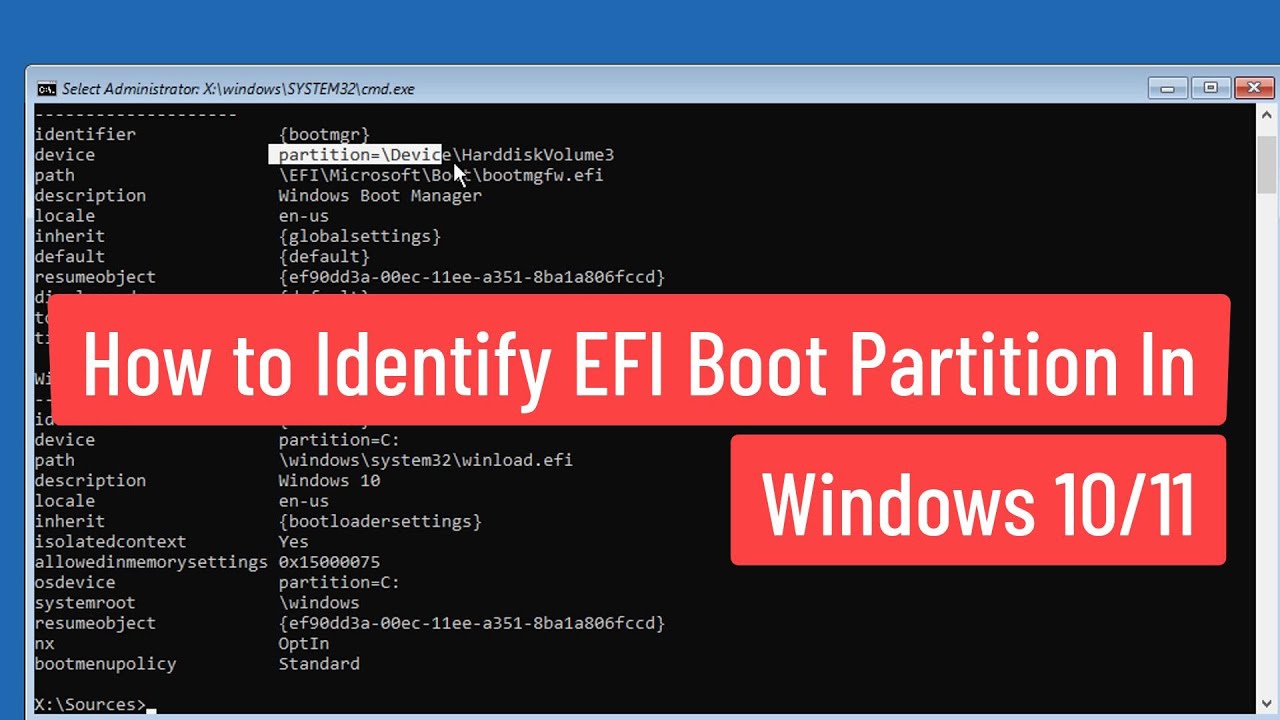The width and height of the screenshot is (1280, 720).
Task: Click the '\windows' systemroot value
Action: [x=319, y=603]
